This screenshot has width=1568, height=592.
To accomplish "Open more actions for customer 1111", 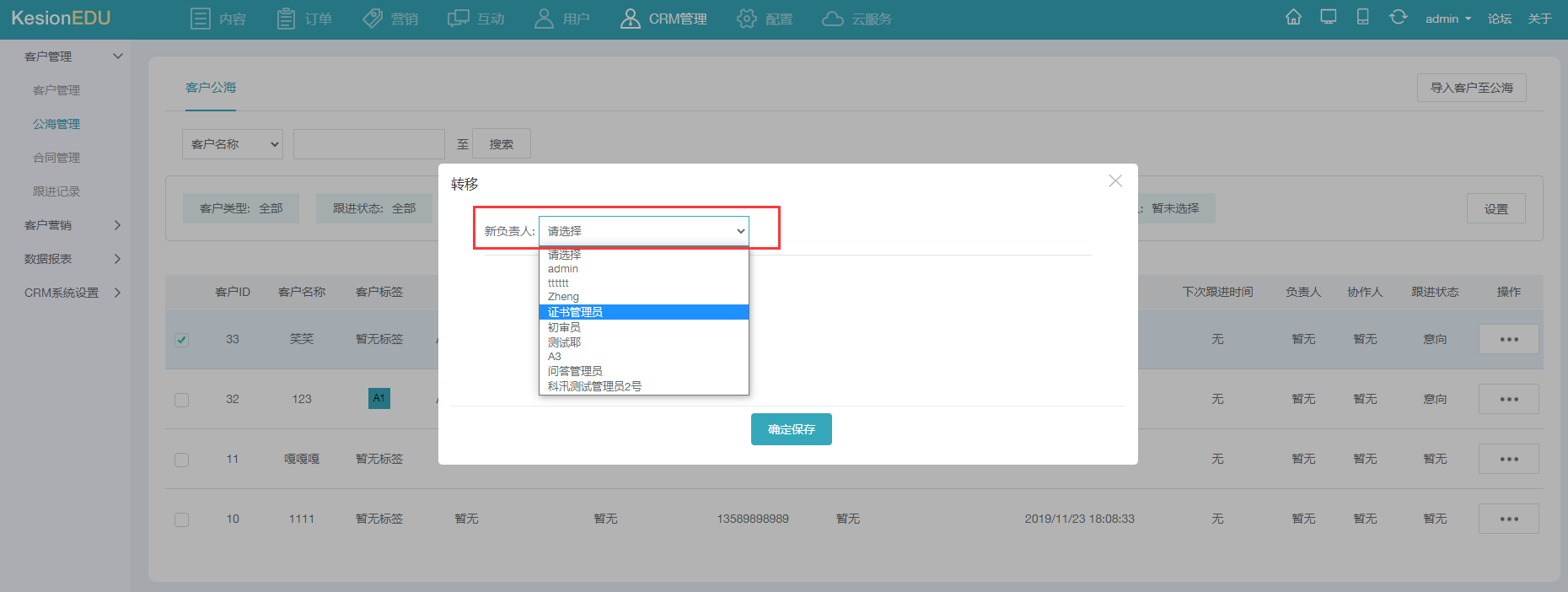I will tap(1508, 519).
